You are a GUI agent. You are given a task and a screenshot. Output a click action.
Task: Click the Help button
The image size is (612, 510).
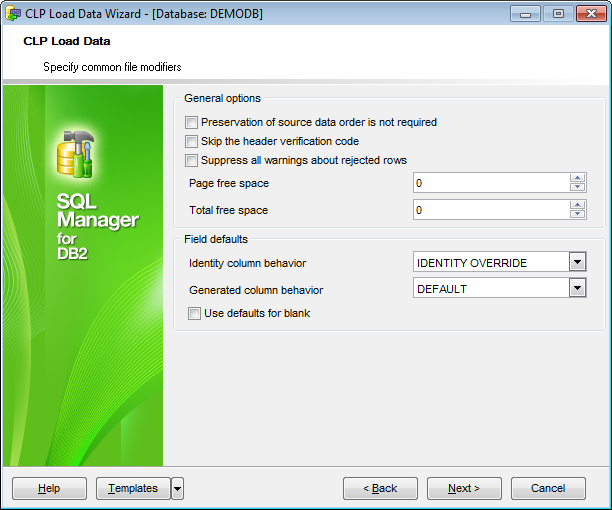tap(49, 489)
